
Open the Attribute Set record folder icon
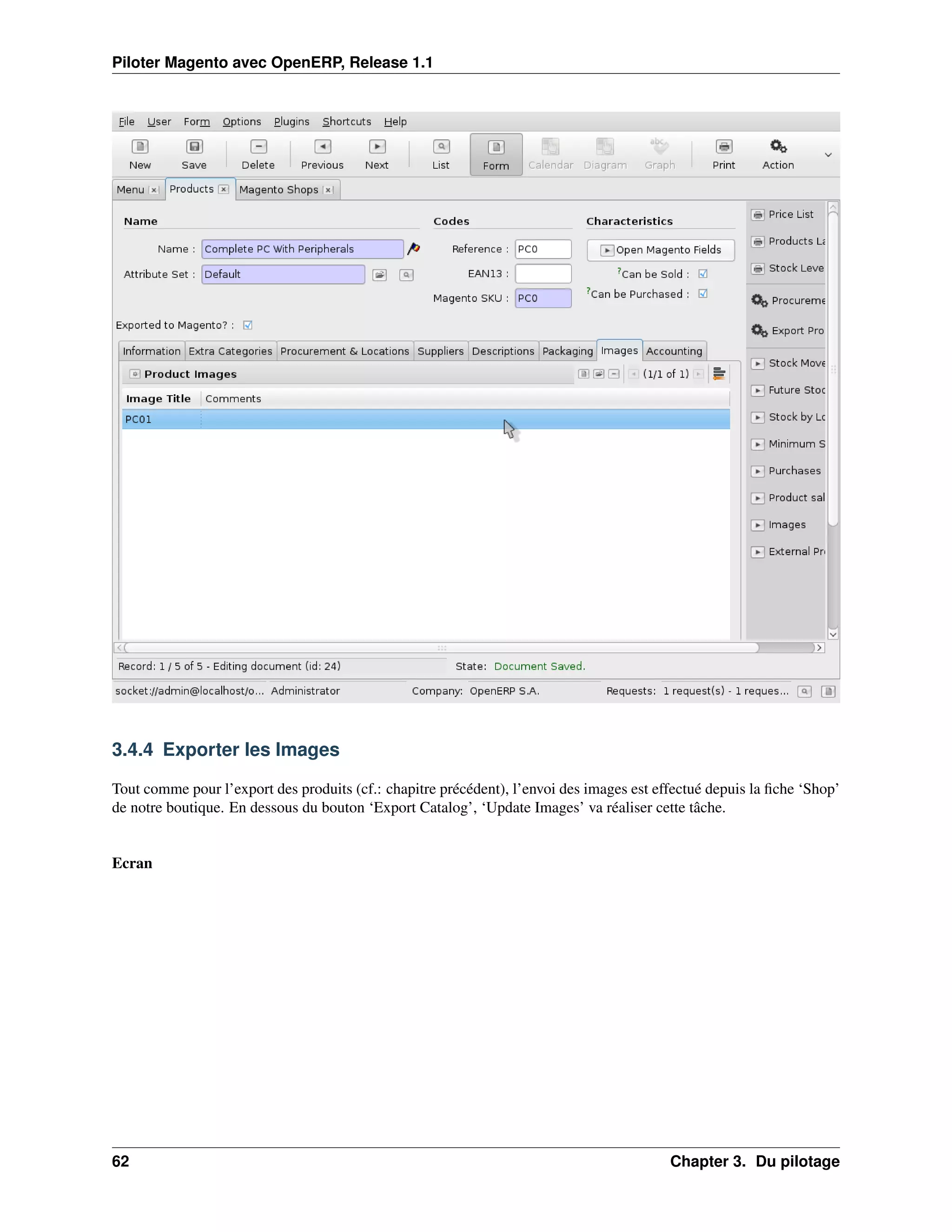[x=380, y=275]
